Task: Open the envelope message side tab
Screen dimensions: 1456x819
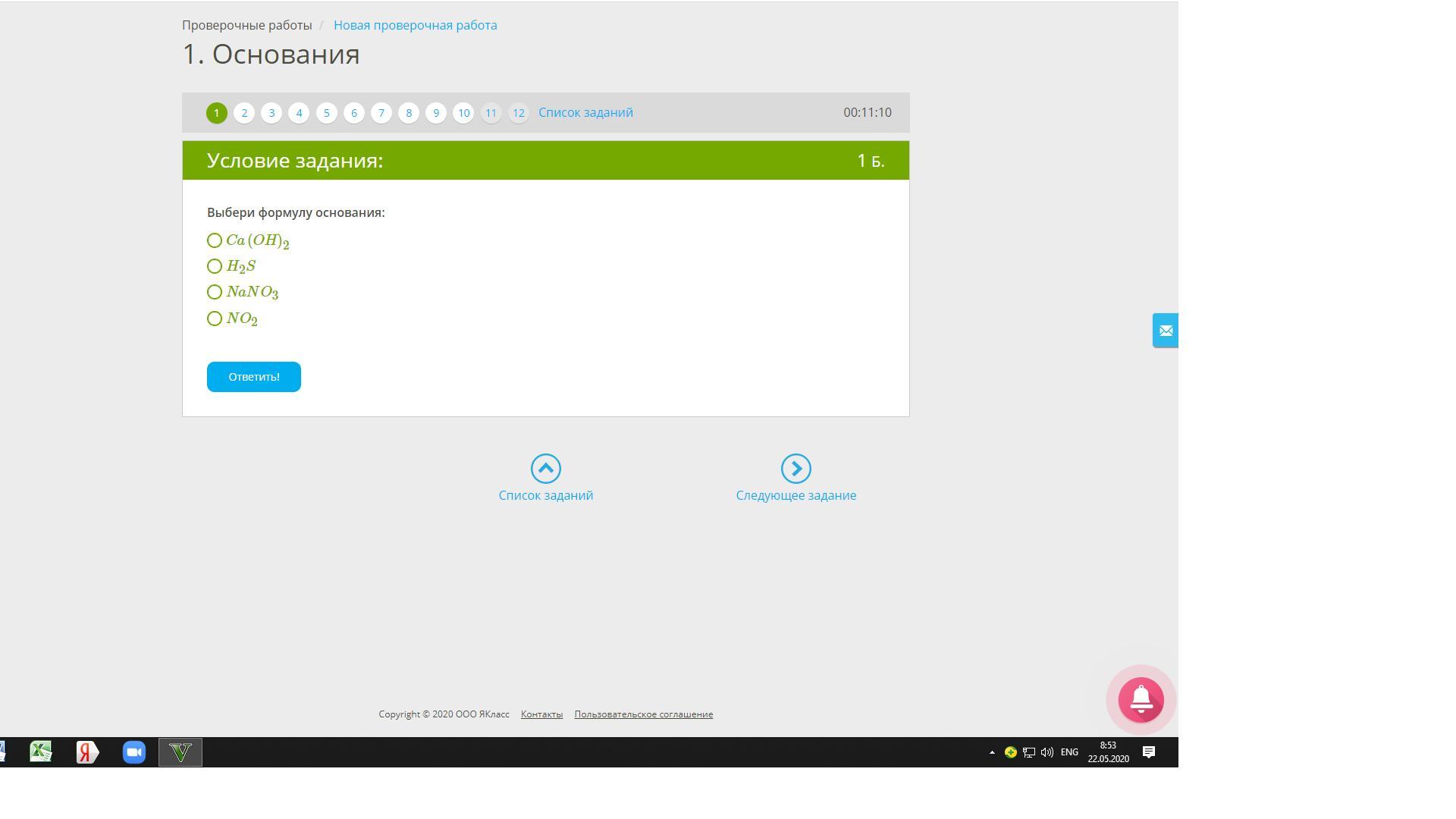Action: (1166, 331)
